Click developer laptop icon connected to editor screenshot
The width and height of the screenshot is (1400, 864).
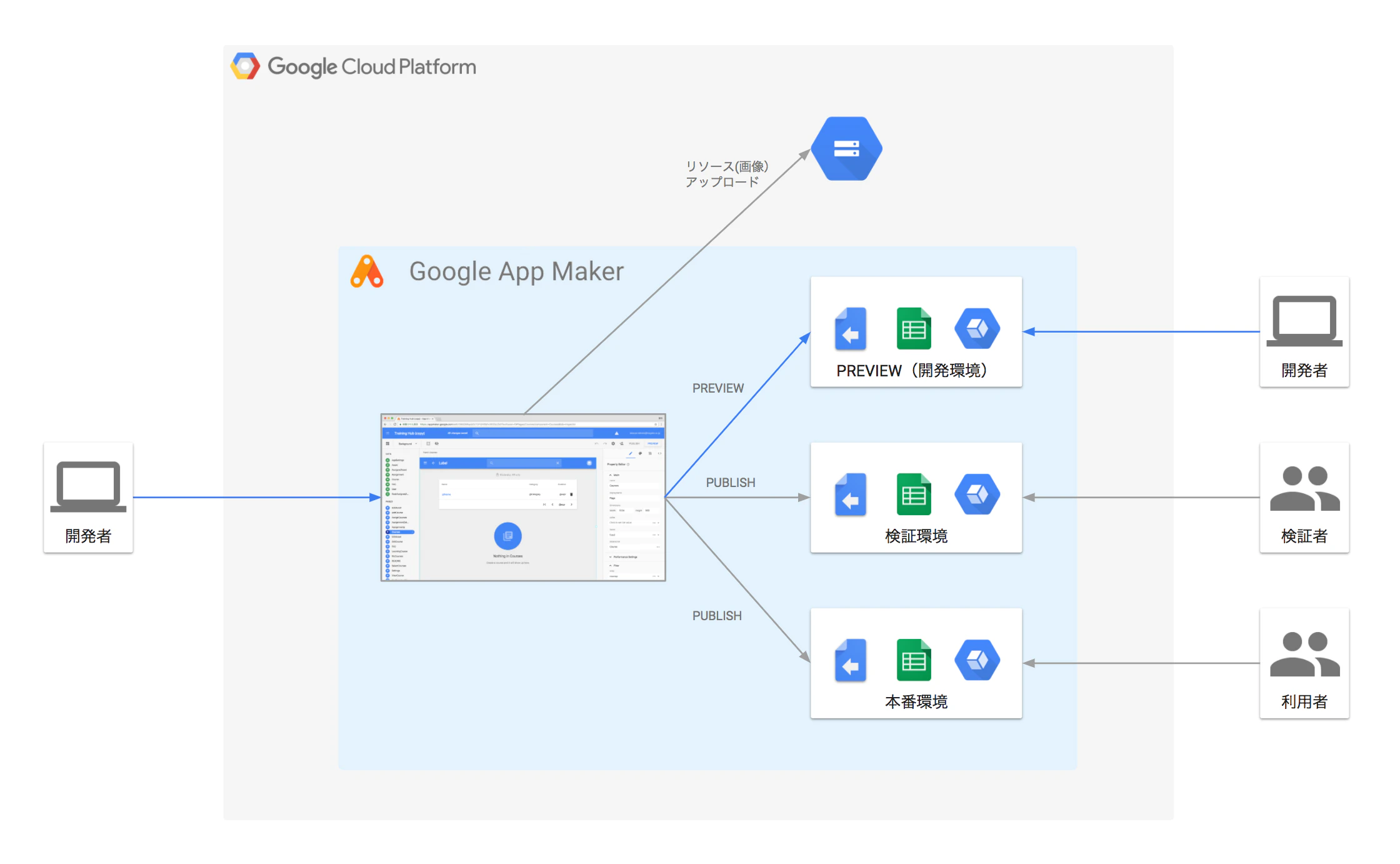pos(88,487)
